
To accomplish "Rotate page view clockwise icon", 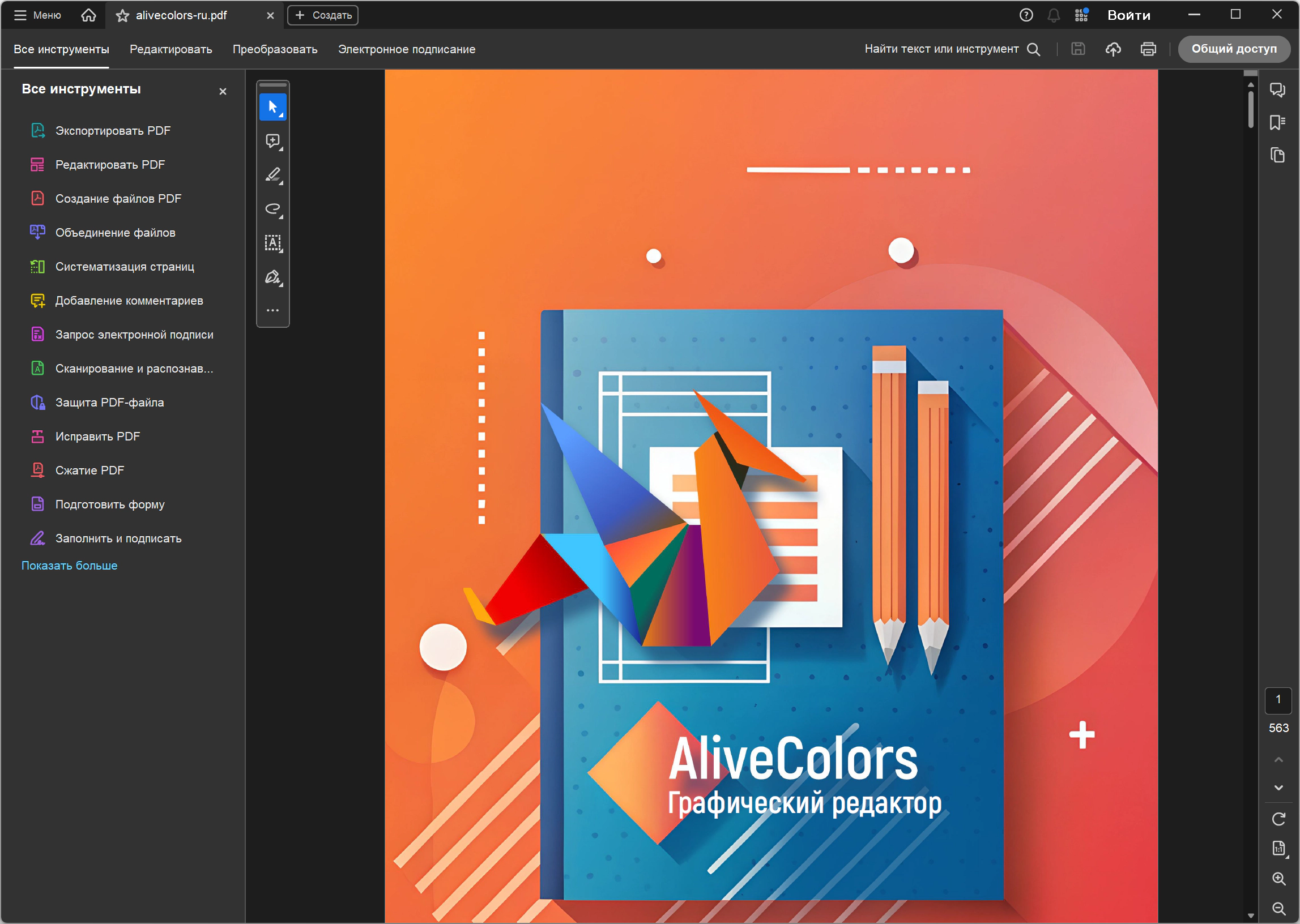I will (x=1278, y=819).
